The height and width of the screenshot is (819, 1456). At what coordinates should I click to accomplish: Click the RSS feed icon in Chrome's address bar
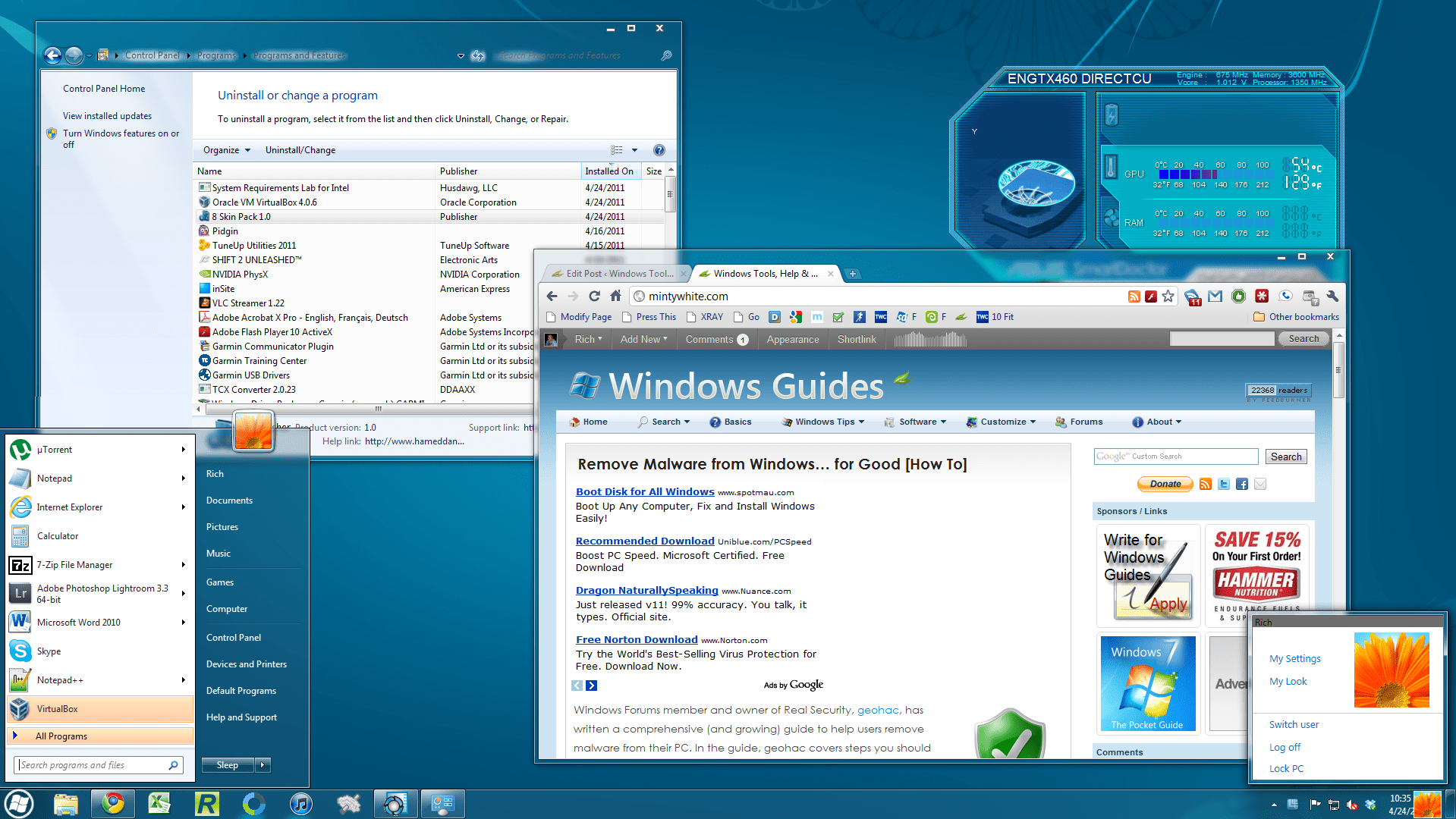click(1134, 297)
